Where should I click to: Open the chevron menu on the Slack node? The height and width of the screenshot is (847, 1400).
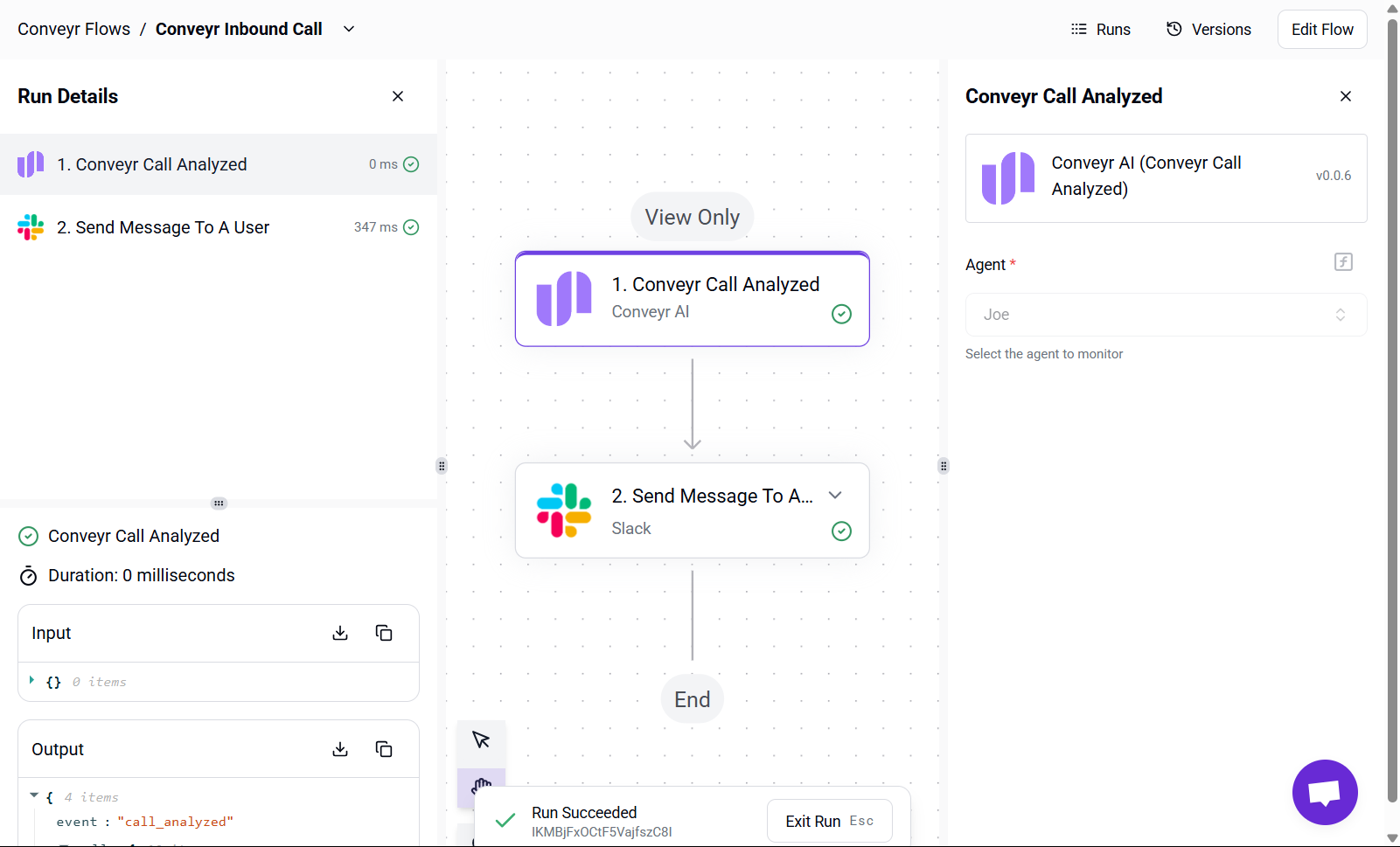pos(835,496)
